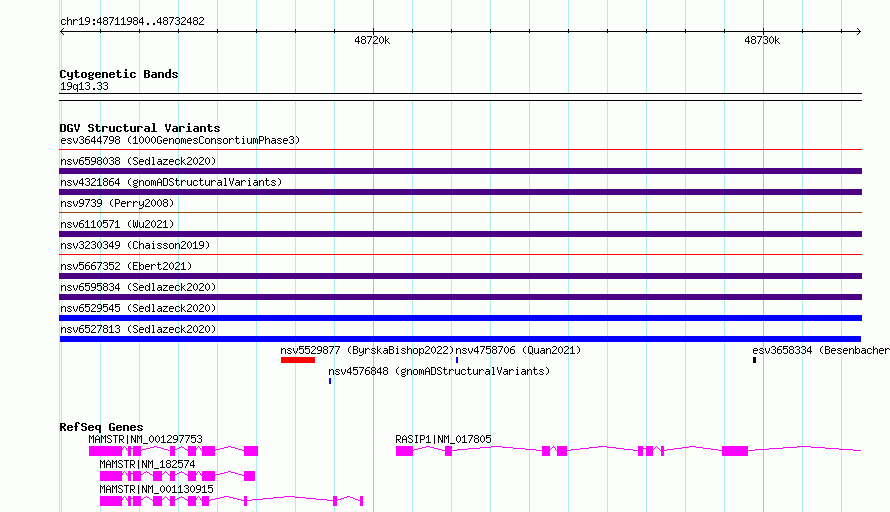
Task: Click the small black esv3658334 marker
Action: pyautogui.click(x=754, y=360)
